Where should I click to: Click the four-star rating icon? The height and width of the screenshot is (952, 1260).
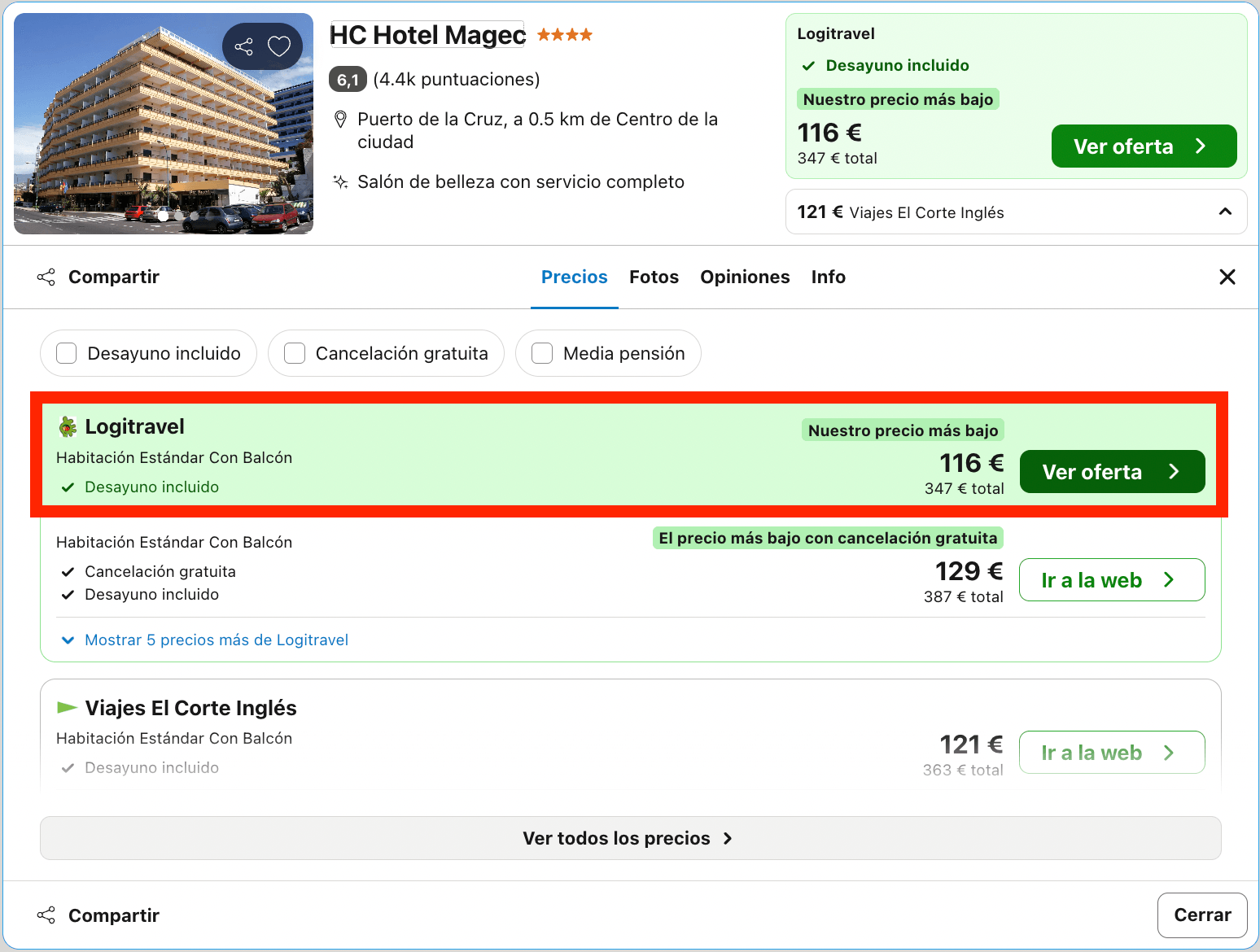point(565,35)
